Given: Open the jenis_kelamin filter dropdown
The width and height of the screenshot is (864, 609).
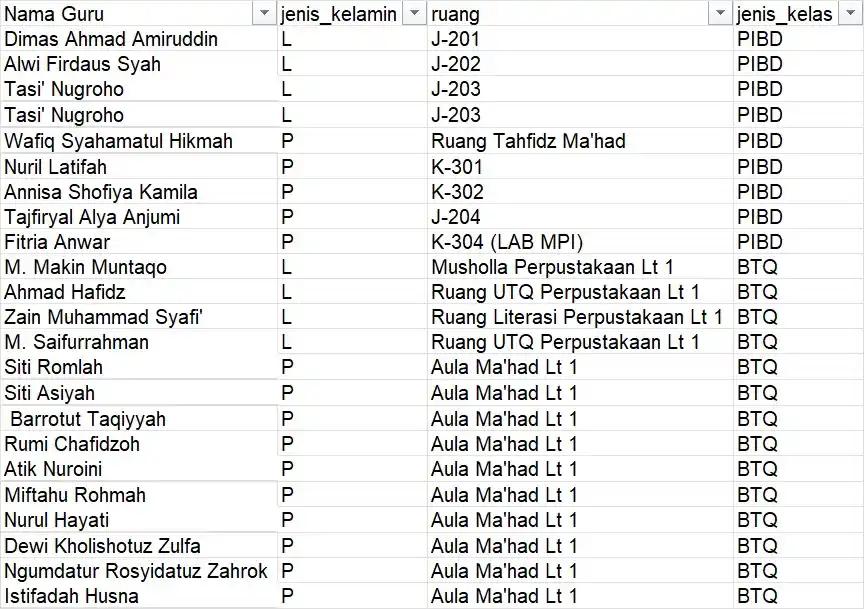Looking at the screenshot, I should [x=414, y=13].
